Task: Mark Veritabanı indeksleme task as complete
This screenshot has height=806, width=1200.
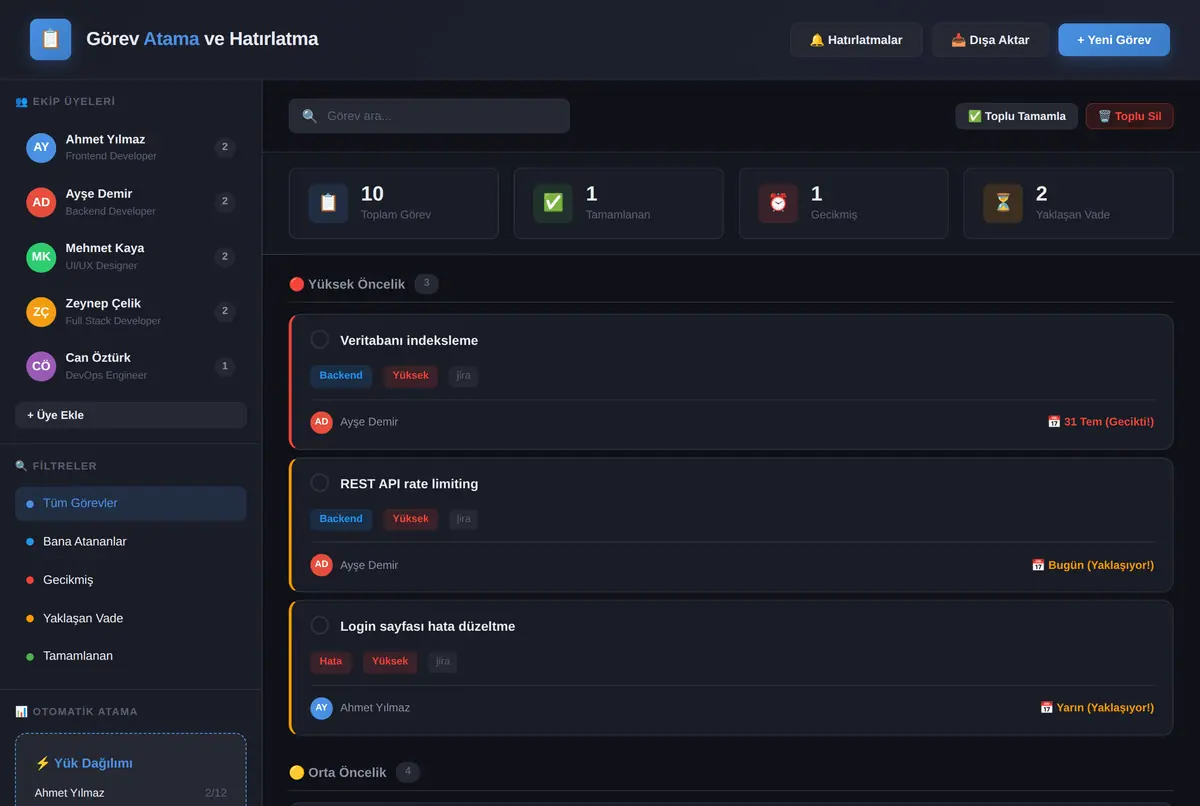Action: (x=320, y=340)
